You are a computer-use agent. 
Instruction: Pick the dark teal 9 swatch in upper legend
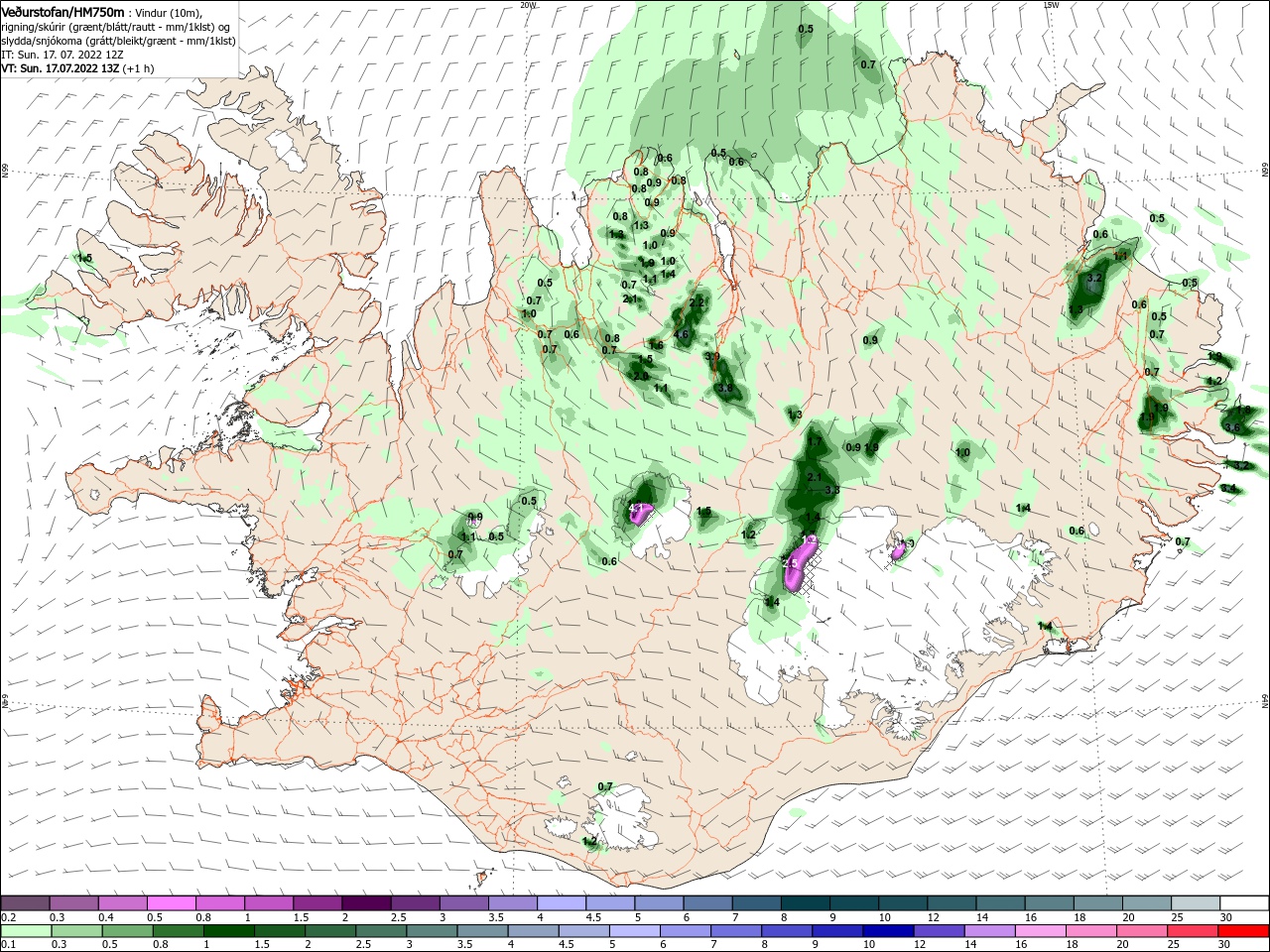pos(854,903)
